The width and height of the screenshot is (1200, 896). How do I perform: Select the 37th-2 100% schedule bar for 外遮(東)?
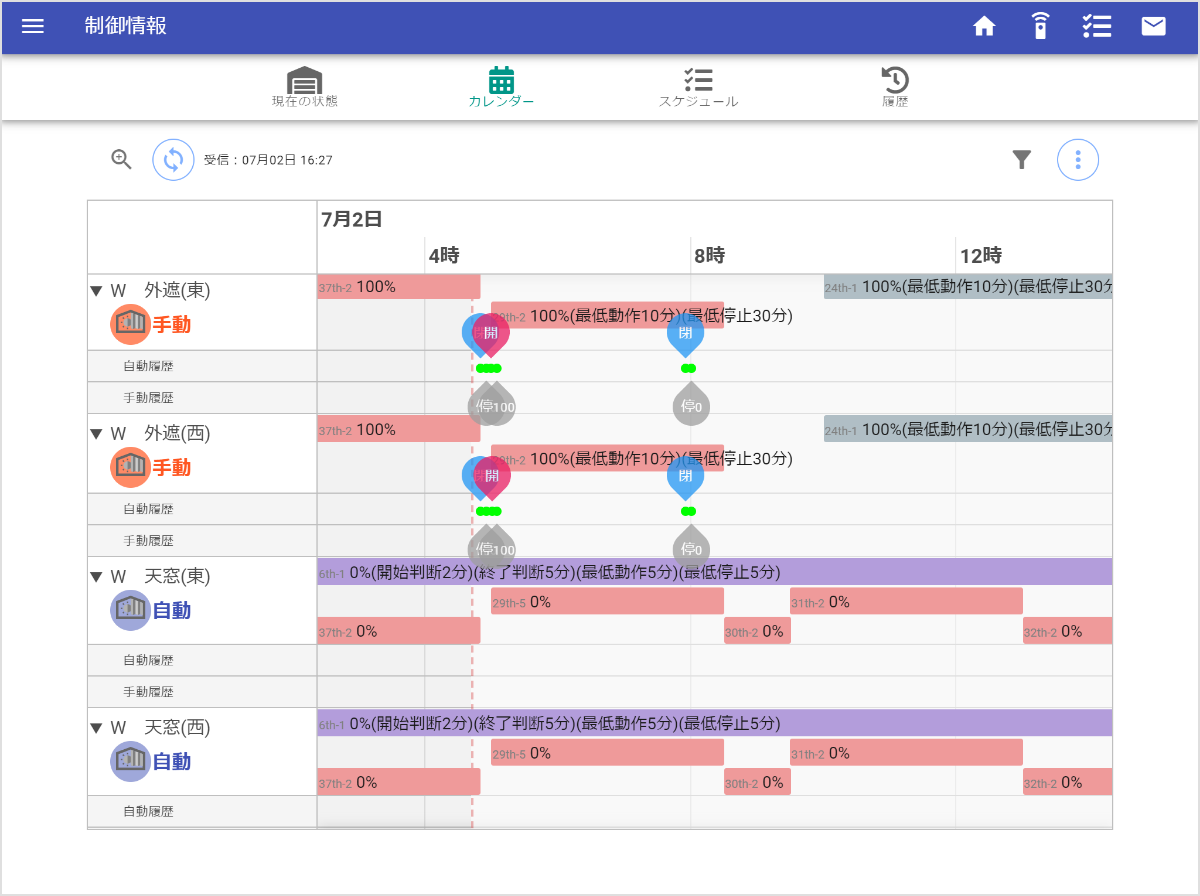398,287
